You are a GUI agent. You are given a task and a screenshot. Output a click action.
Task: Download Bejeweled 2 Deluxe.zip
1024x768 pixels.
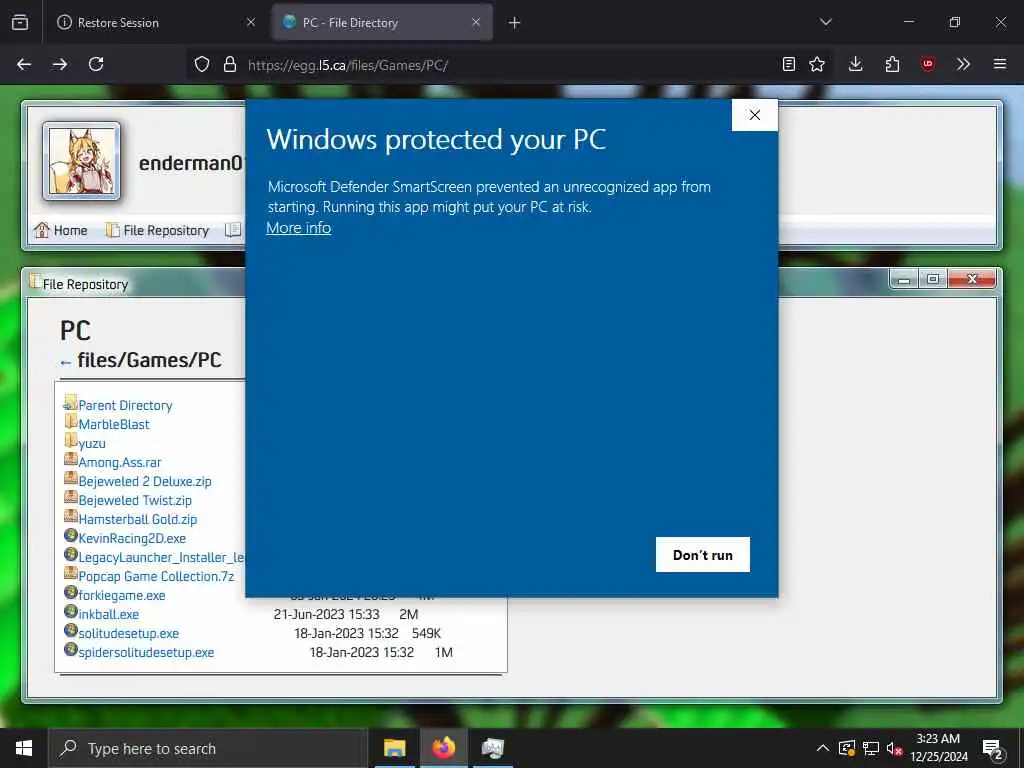pos(145,481)
